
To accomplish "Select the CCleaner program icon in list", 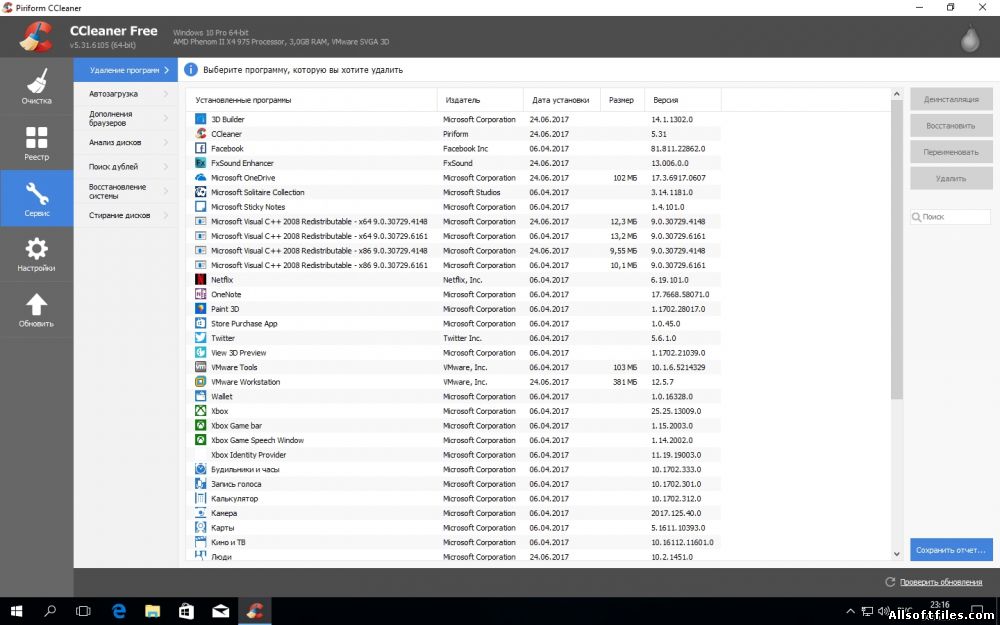I will 200,134.
